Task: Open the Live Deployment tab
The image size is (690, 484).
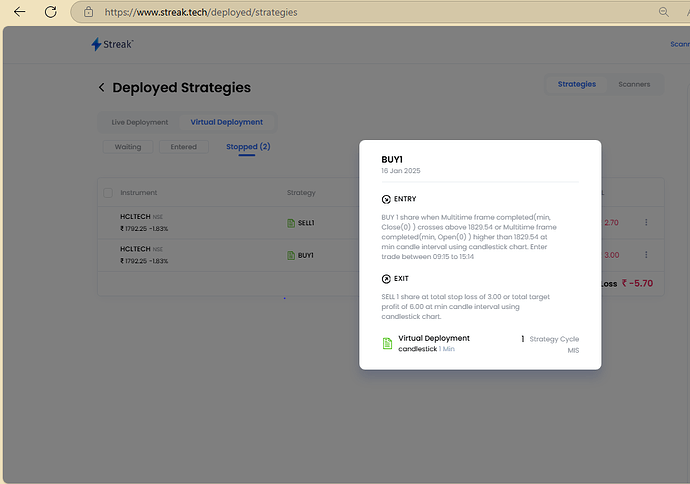Action: [x=139, y=122]
